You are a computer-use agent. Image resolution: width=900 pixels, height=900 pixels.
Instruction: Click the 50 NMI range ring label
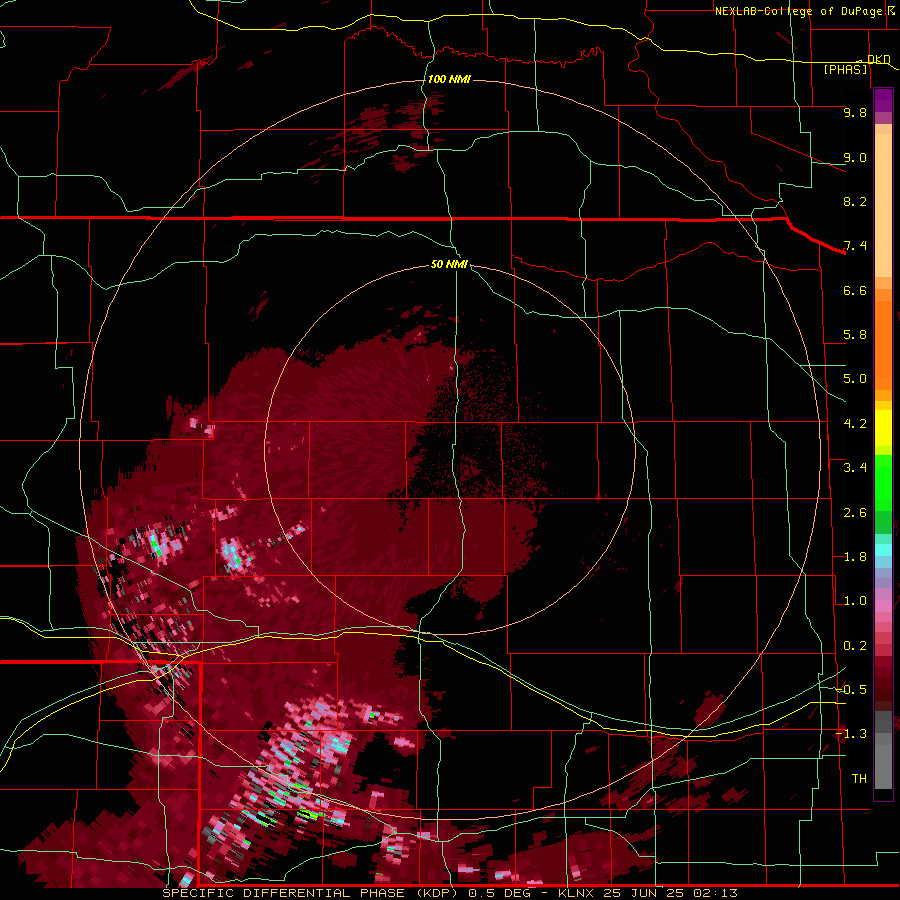click(449, 264)
